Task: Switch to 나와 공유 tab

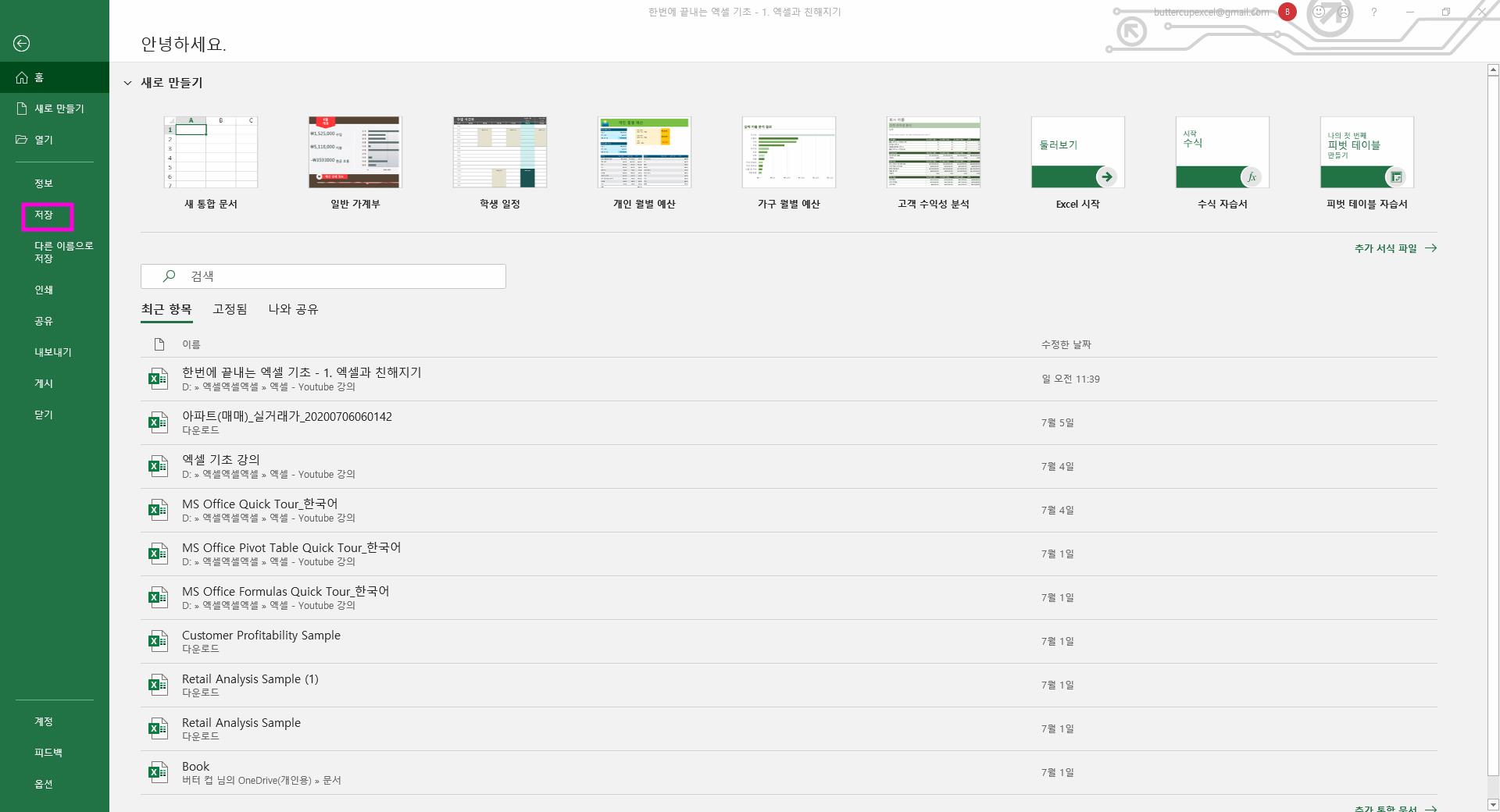Action: [293, 309]
